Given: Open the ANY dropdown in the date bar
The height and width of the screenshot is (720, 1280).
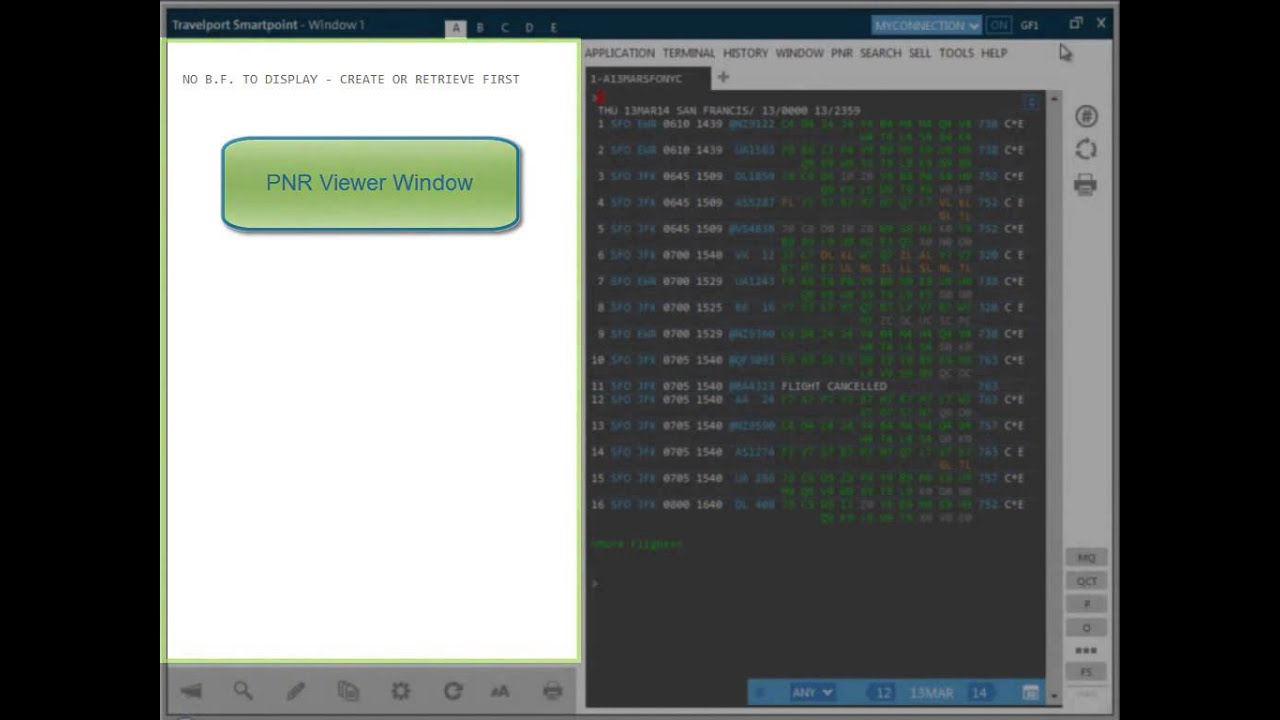Looking at the screenshot, I should 812,692.
